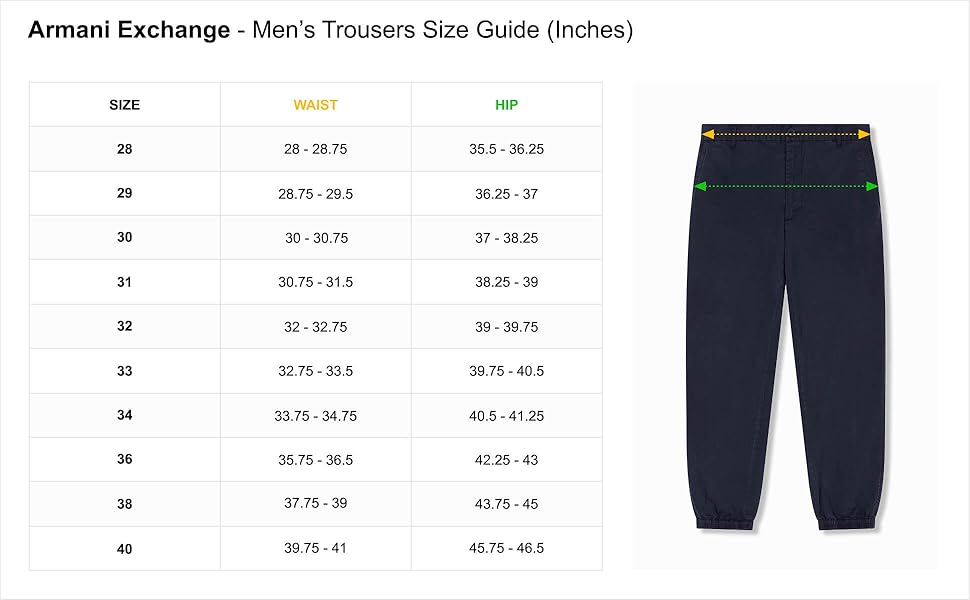Viewport: 970px width, 600px height.
Task: Click the SIZE column header
Action: 124,105
